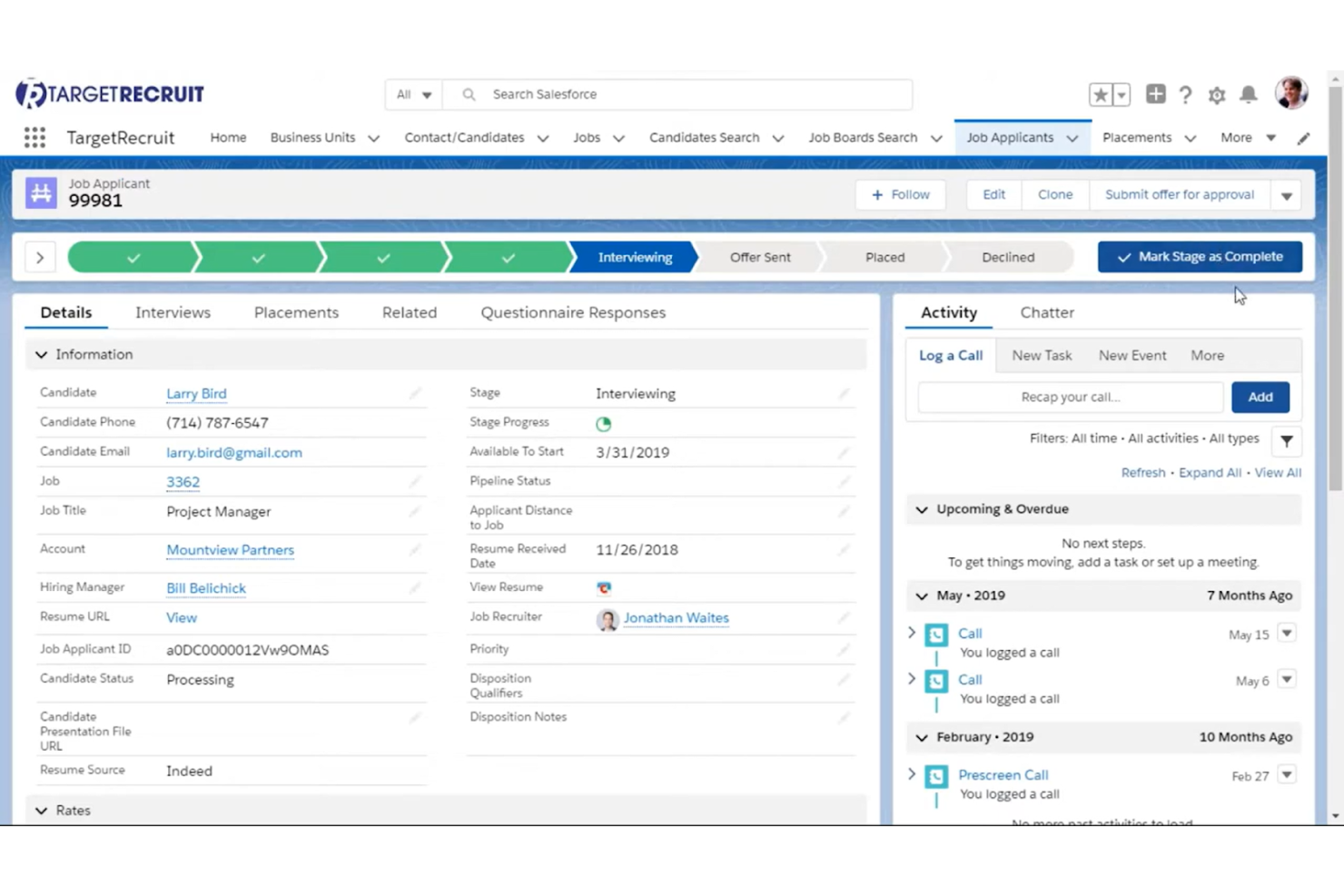Select the Offer Sent stage
Viewport: 1344px width, 896px height.
click(x=760, y=257)
